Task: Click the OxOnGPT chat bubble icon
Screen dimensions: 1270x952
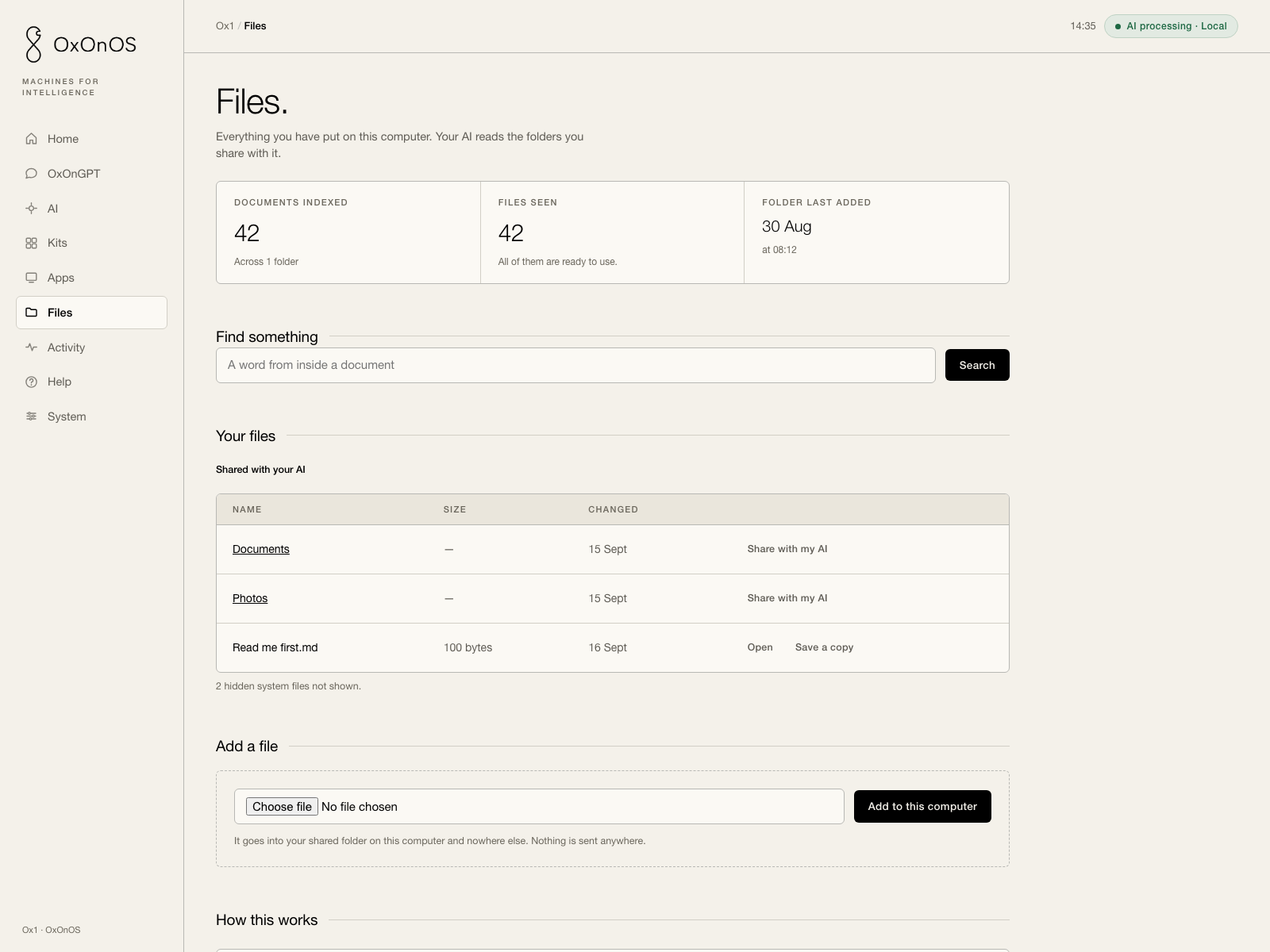Action: tap(31, 174)
